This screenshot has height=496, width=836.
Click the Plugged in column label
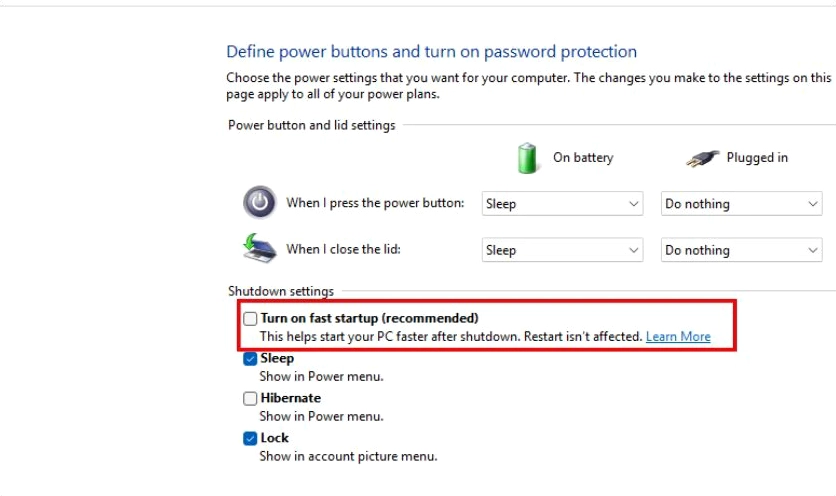click(x=757, y=158)
